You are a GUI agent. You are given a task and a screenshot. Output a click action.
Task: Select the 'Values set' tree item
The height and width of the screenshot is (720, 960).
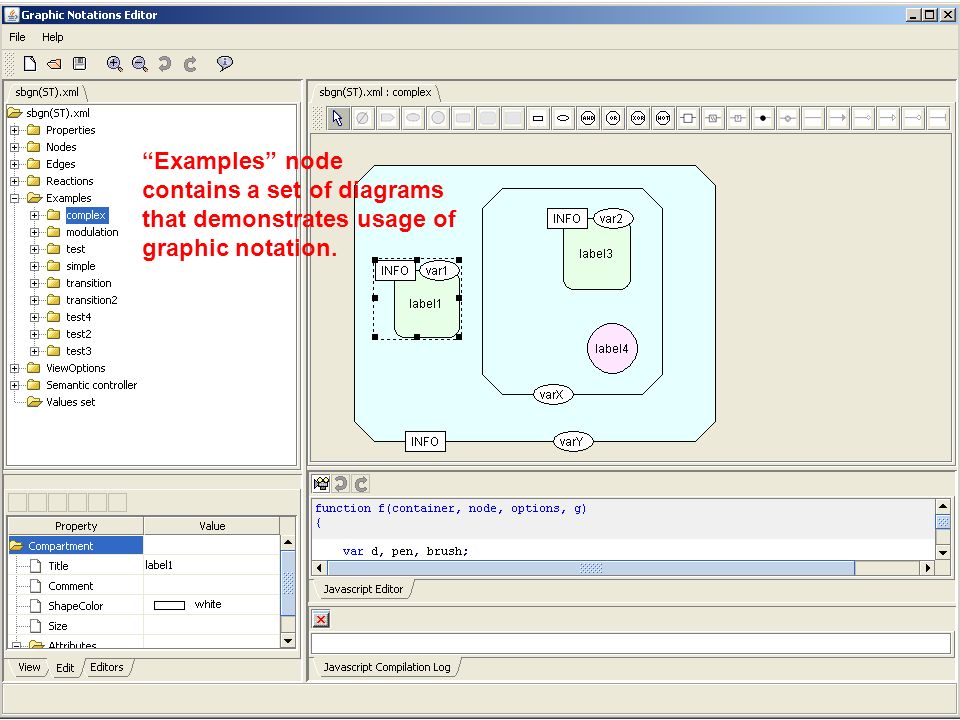[70, 402]
